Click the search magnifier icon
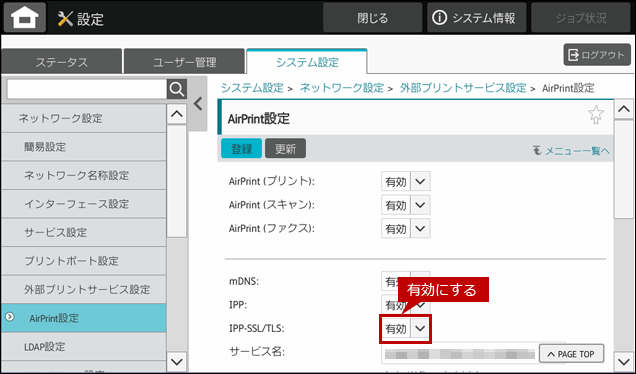 pos(177,89)
